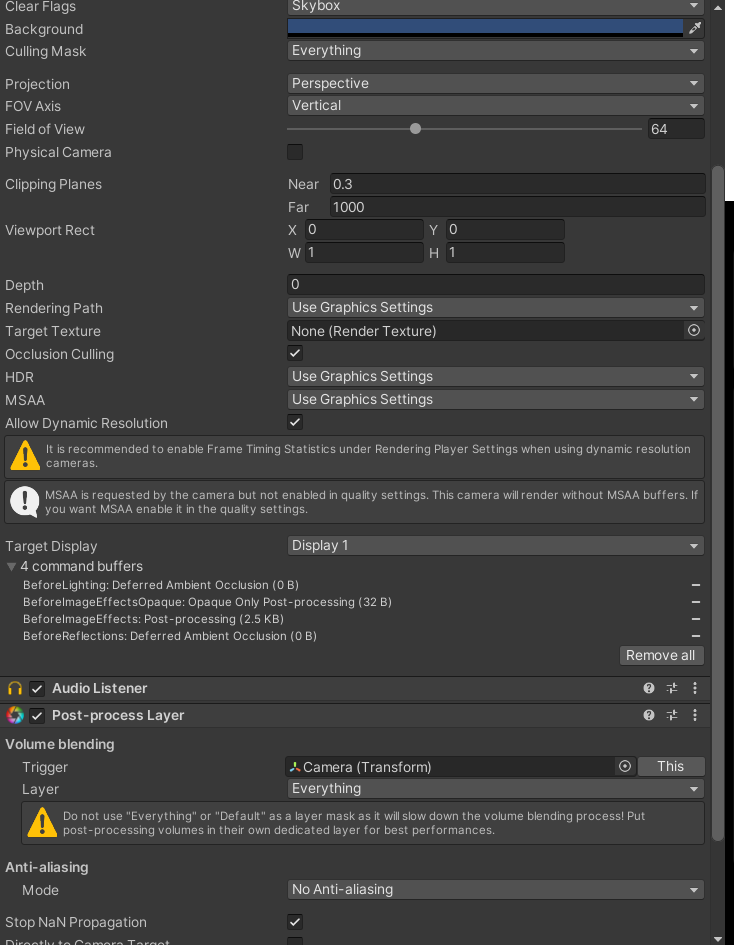Disable Occlusion Culling checkbox
The width and height of the screenshot is (734, 945).
point(295,353)
